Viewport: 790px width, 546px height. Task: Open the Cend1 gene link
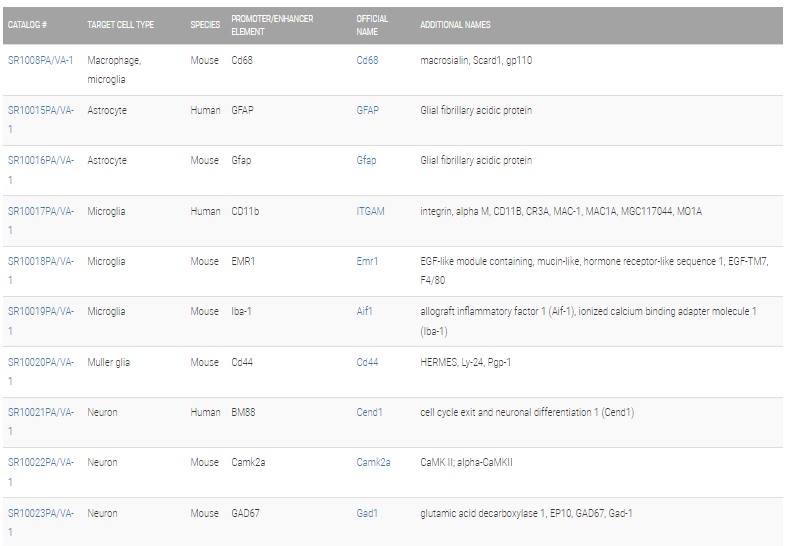(369, 412)
